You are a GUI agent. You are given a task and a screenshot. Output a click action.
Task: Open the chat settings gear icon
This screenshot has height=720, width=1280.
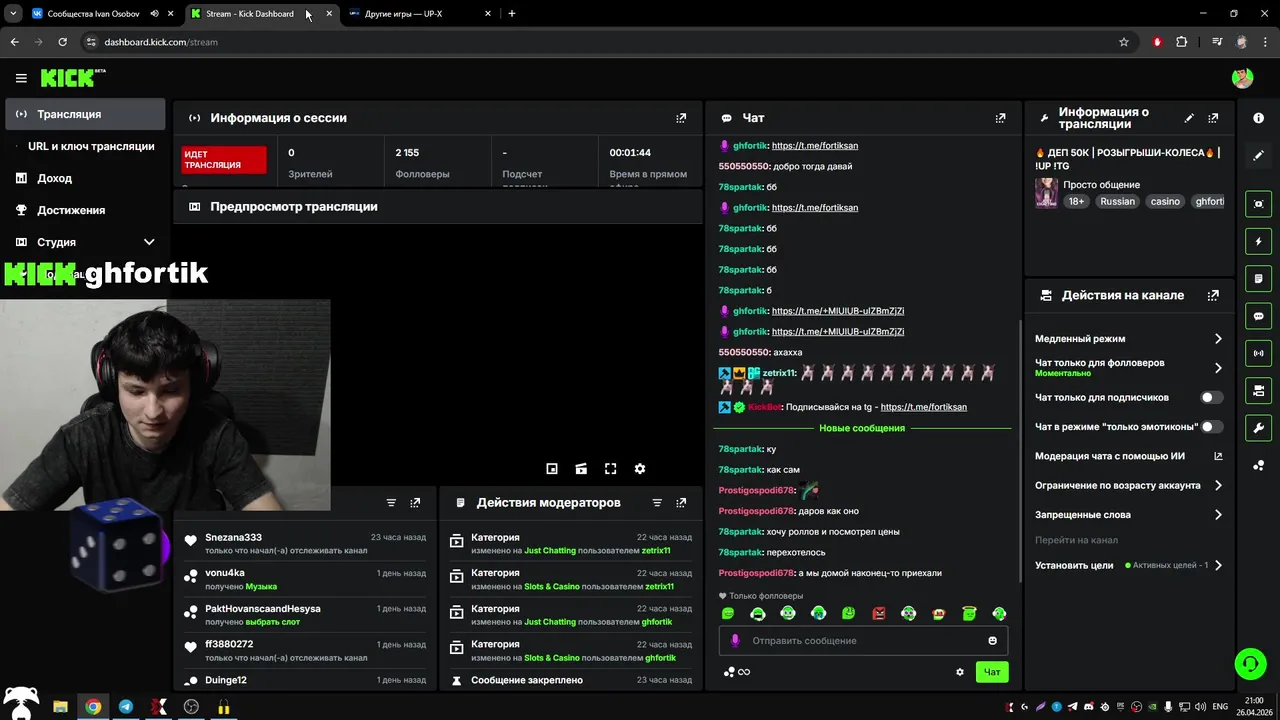[x=960, y=672]
